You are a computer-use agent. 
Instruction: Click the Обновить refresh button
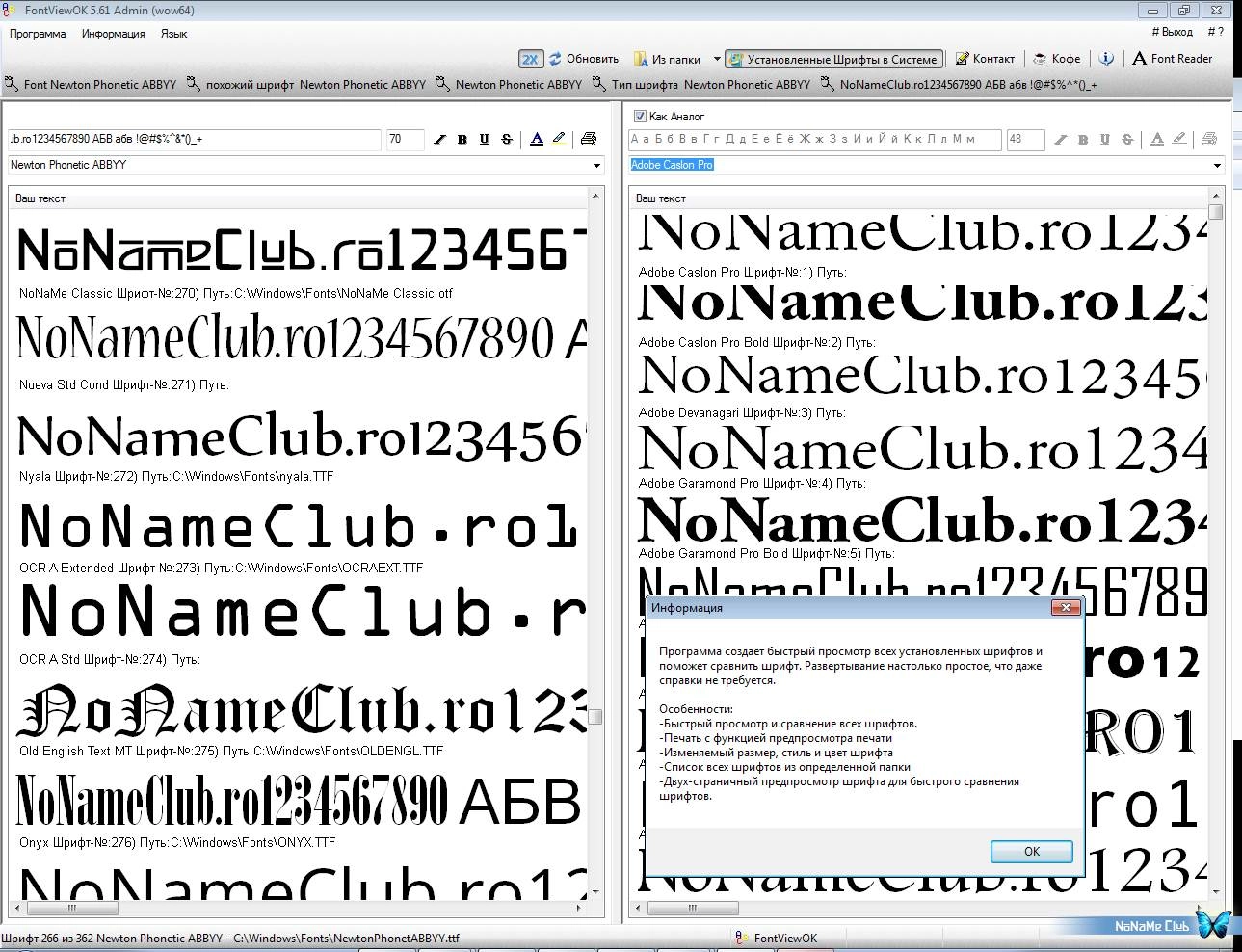pyautogui.click(x=584, y=59)
